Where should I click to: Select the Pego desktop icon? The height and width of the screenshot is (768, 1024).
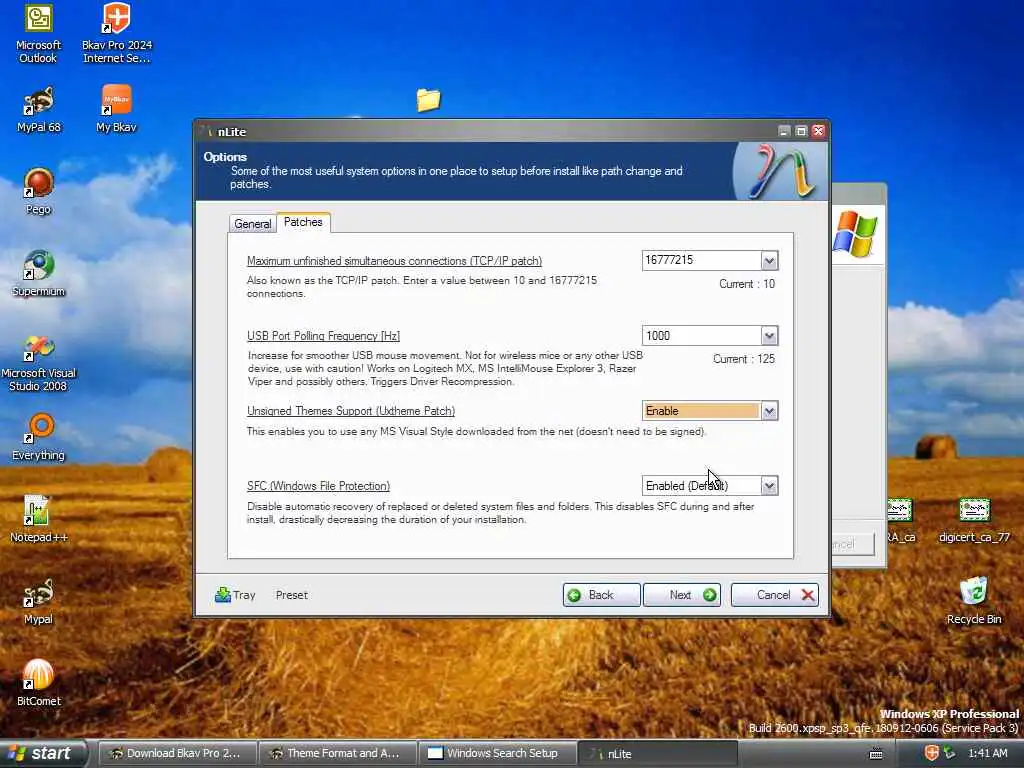pyautogui.click(x=39, y=191)
